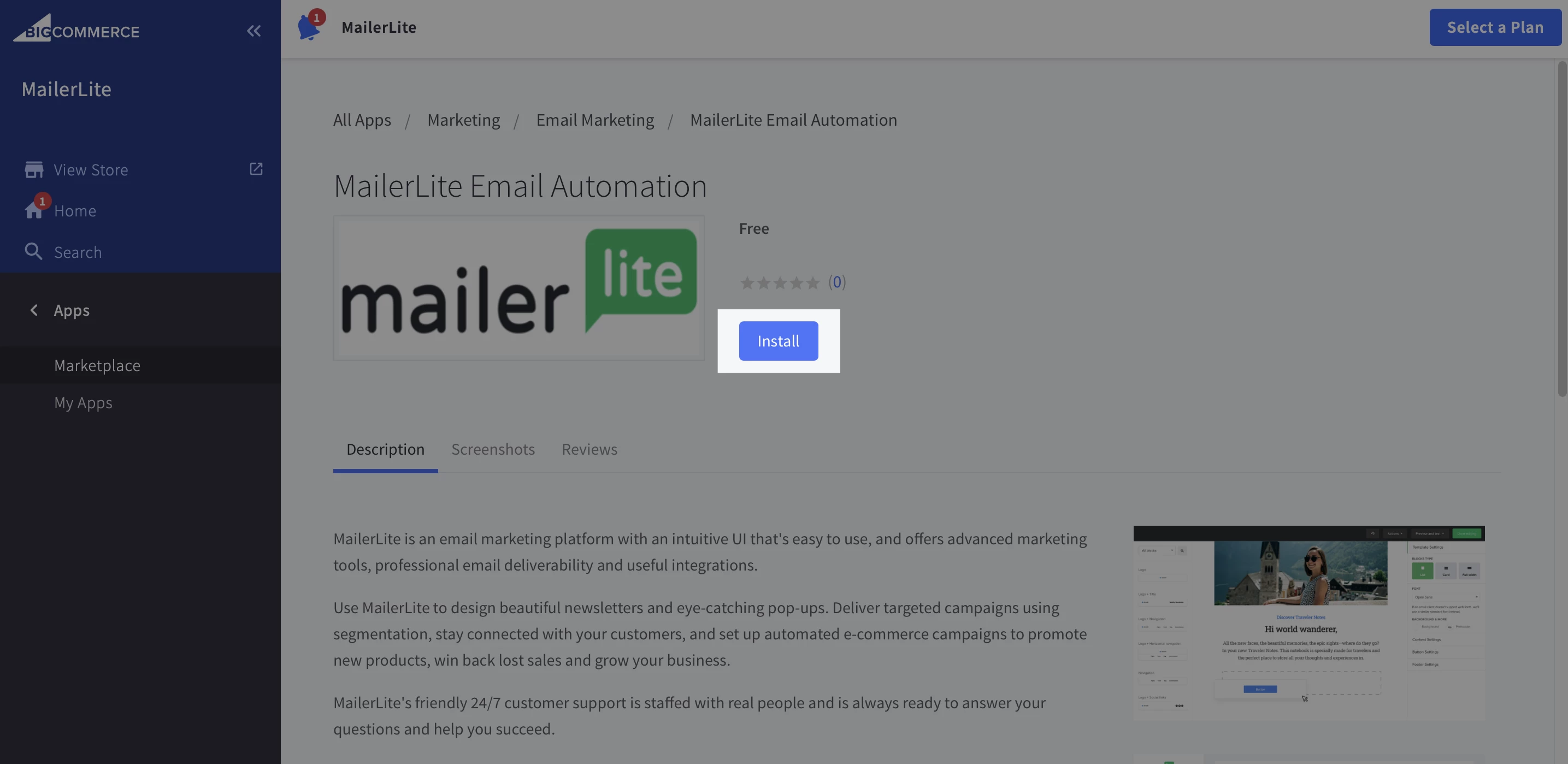Click the page vertical scrollbar

1562,228
